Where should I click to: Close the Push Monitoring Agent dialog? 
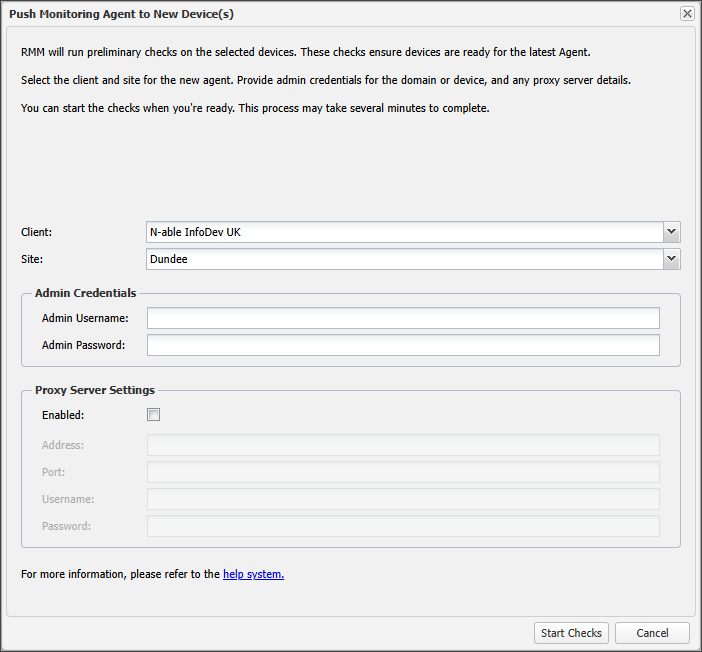tap(687, 14)
